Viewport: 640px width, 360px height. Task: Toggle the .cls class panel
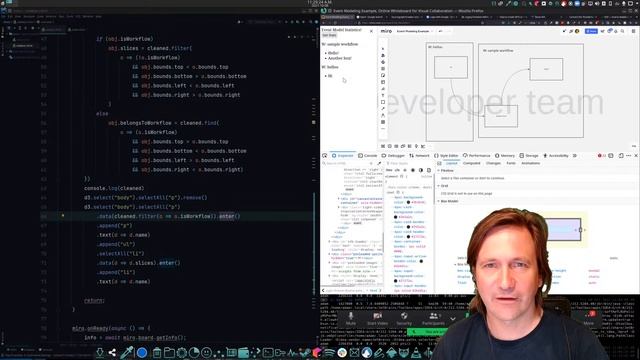tap(397, 170)
